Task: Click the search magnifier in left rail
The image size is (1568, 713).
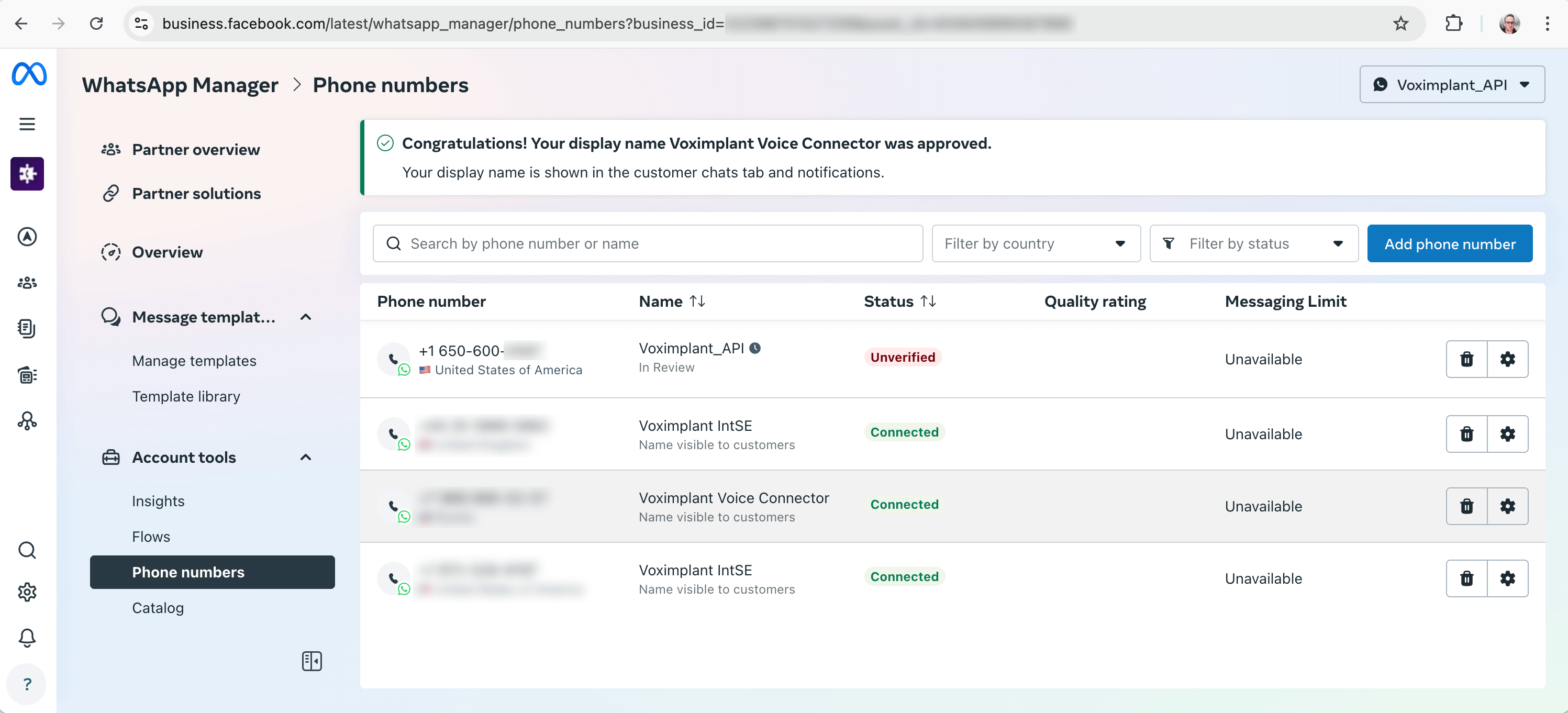Action: point(27,550)
